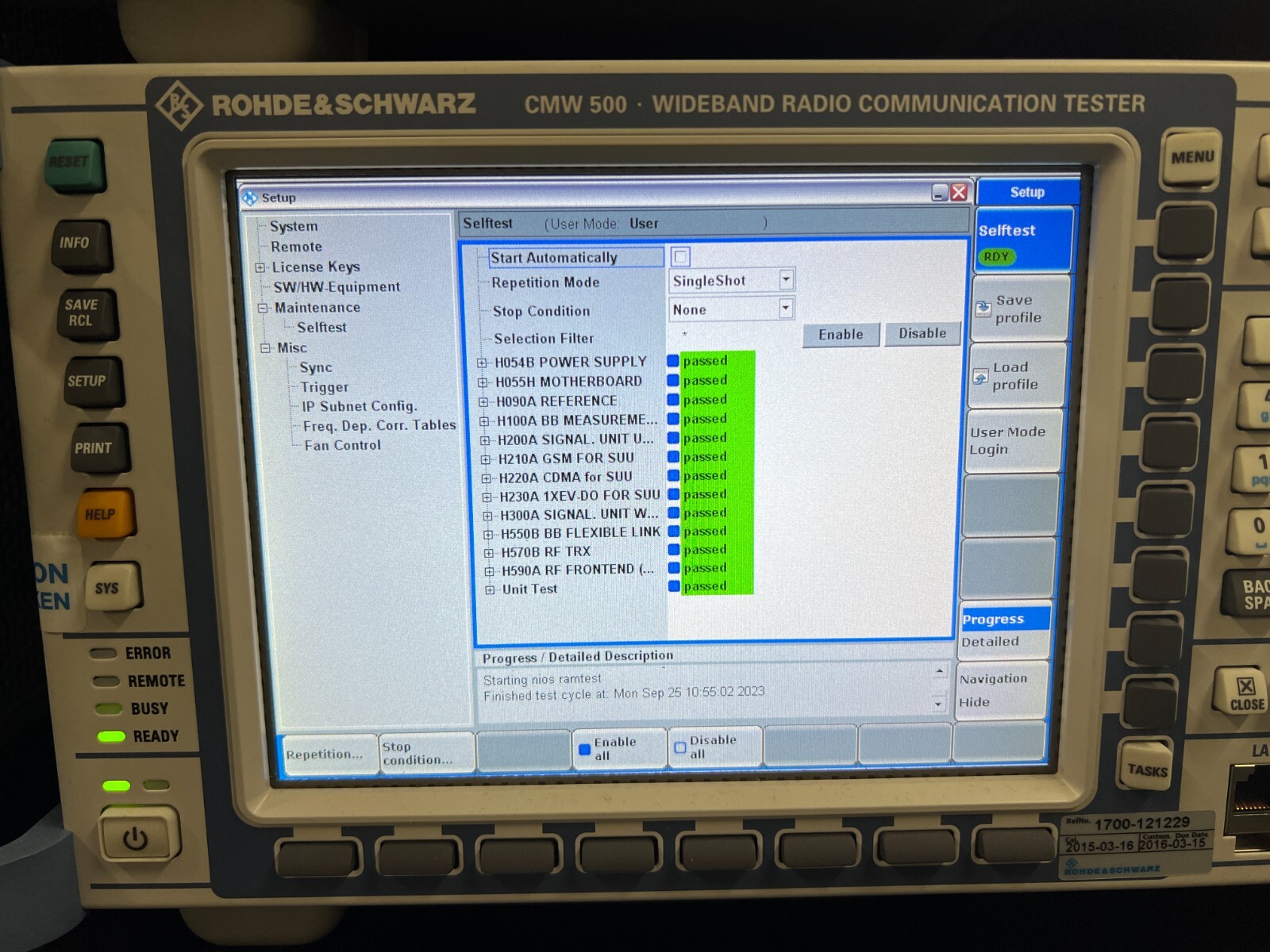Click the Save profile softkey icon
The image size is (1270, 952).
pyautogui.click(x=983, y=309)
